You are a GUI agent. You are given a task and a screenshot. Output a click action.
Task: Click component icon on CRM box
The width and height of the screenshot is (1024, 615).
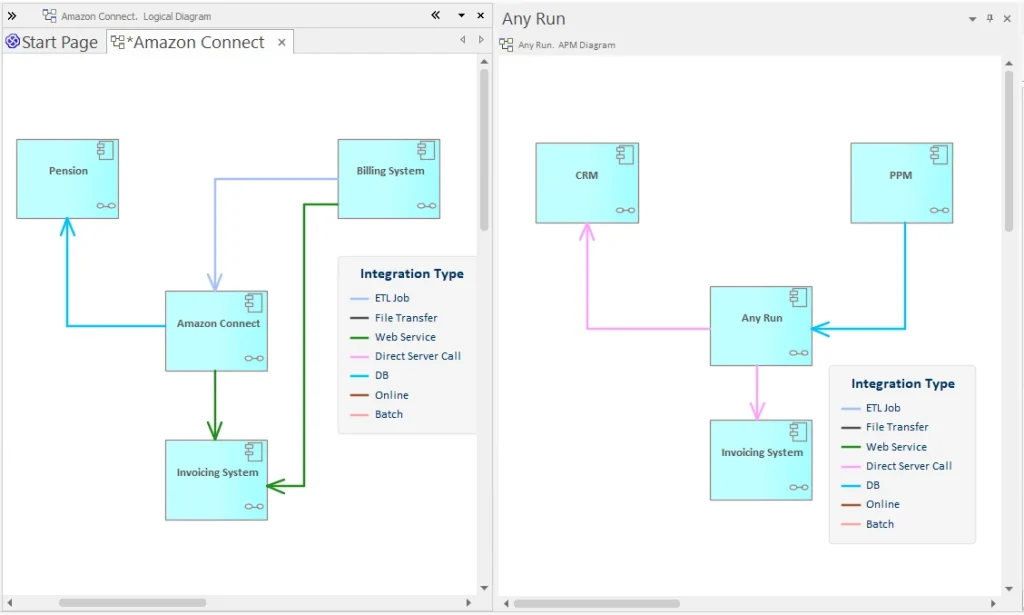625,155
